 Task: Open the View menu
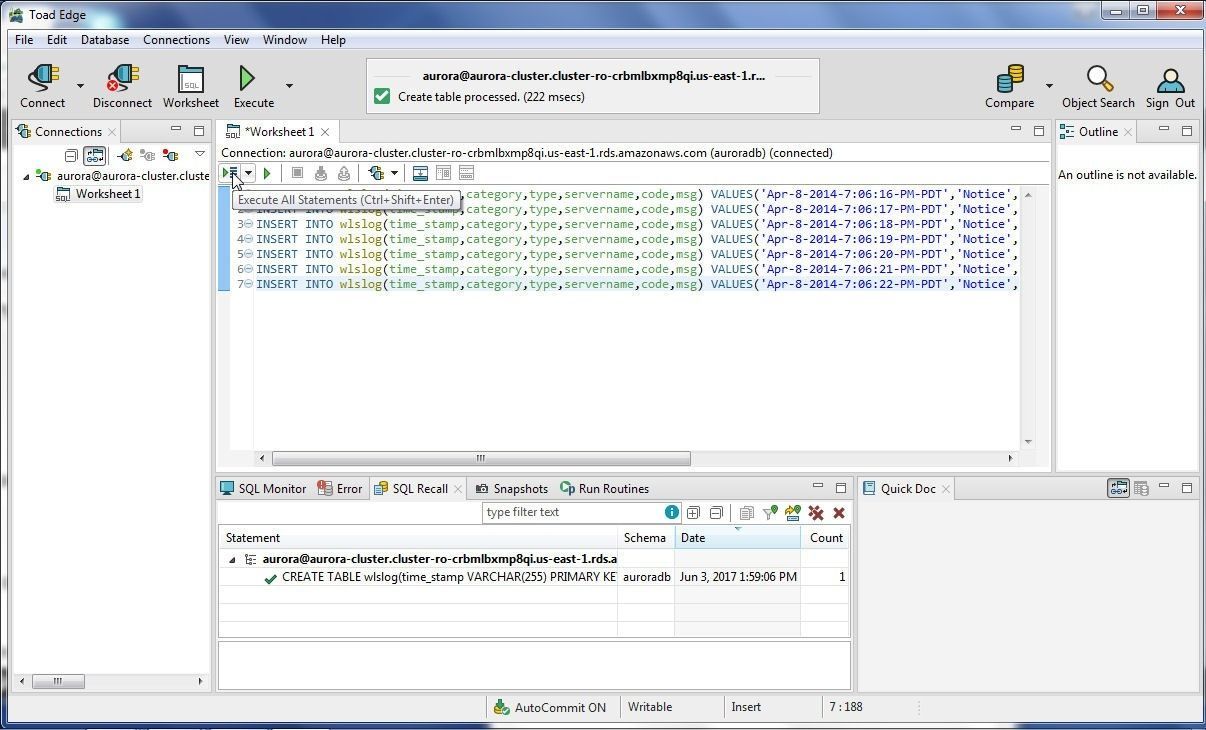tap(236, 40)
